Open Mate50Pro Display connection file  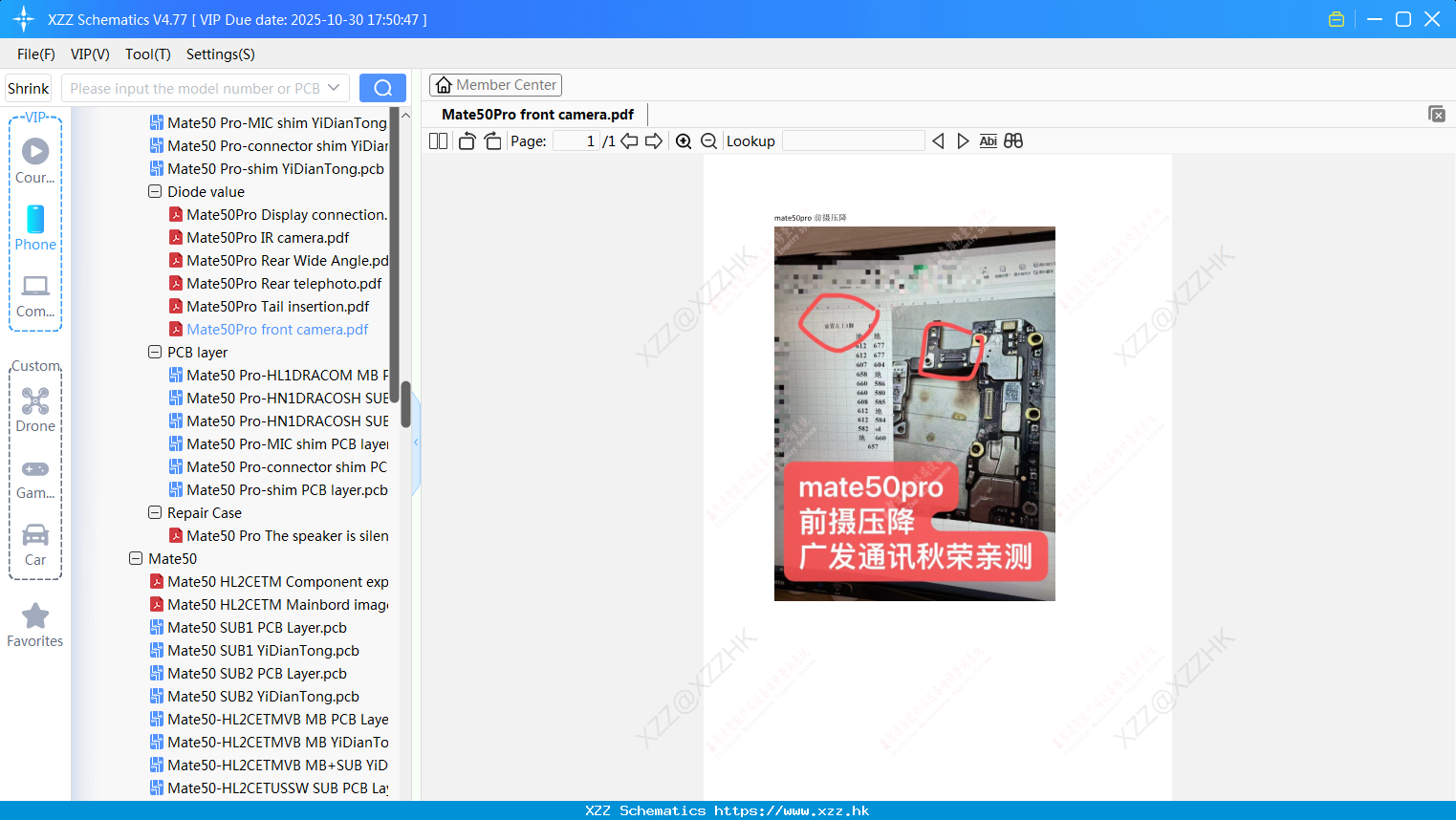[x=287, y=214]
